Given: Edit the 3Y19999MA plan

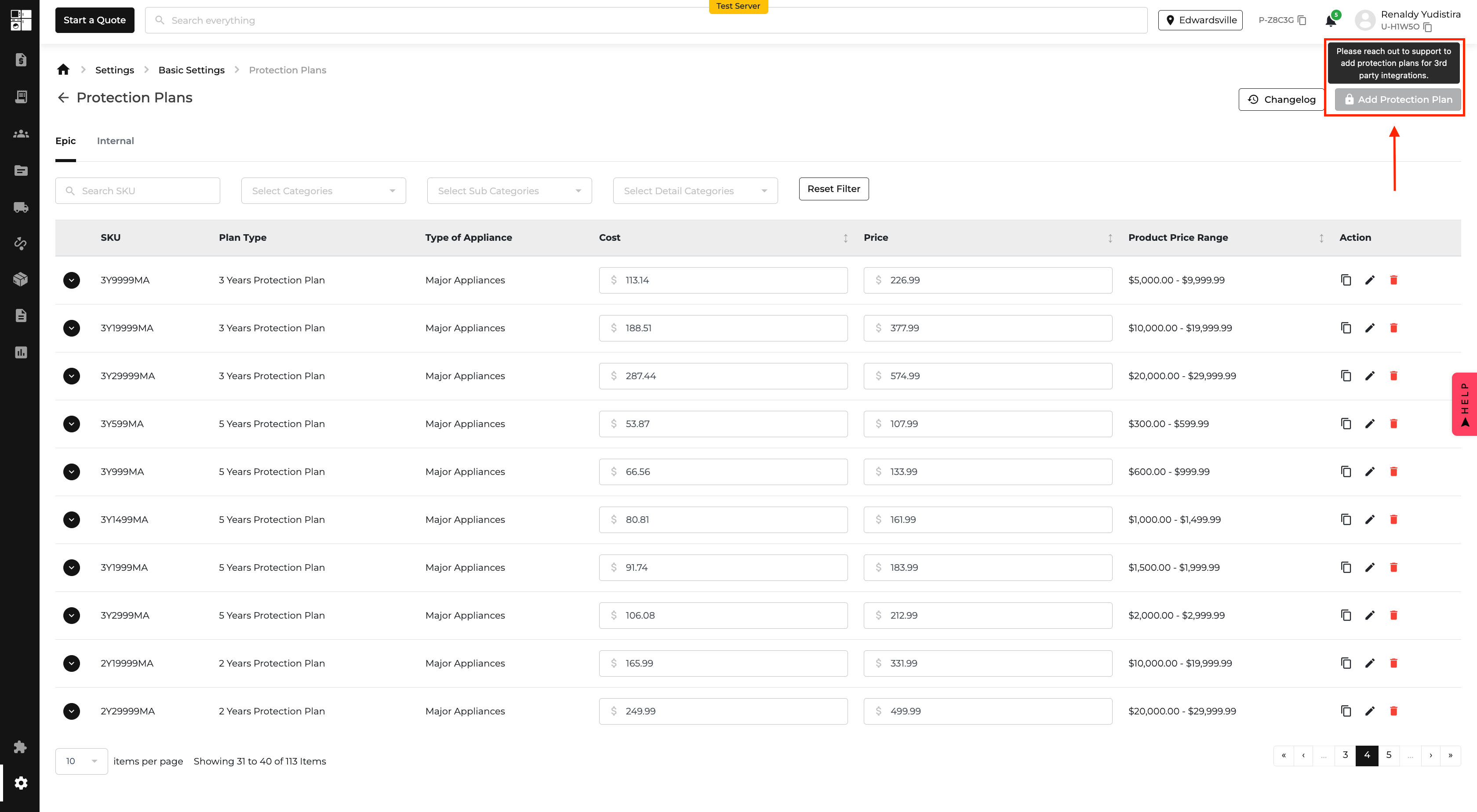Looking at the screenshot, I should (1370, 328).
